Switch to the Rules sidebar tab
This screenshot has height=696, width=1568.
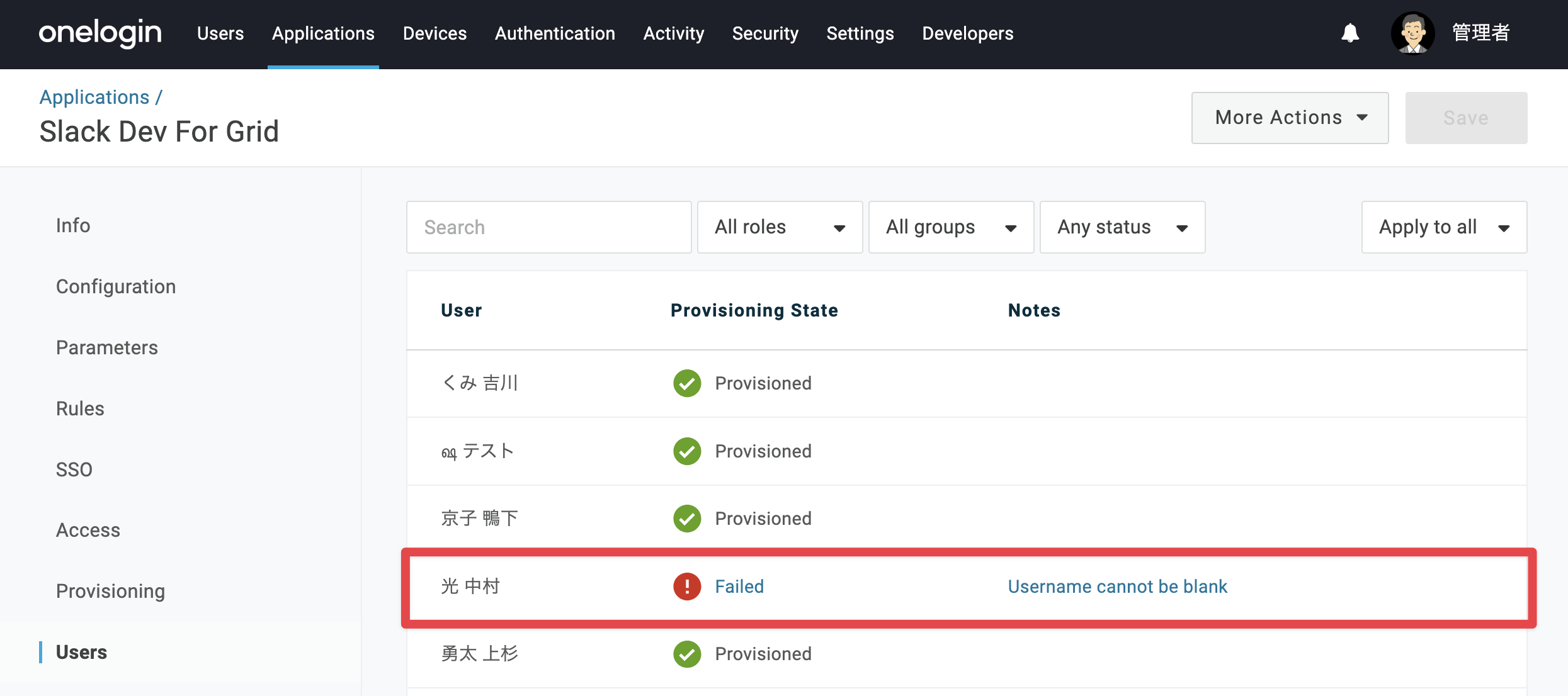click(x=80, y=408)
